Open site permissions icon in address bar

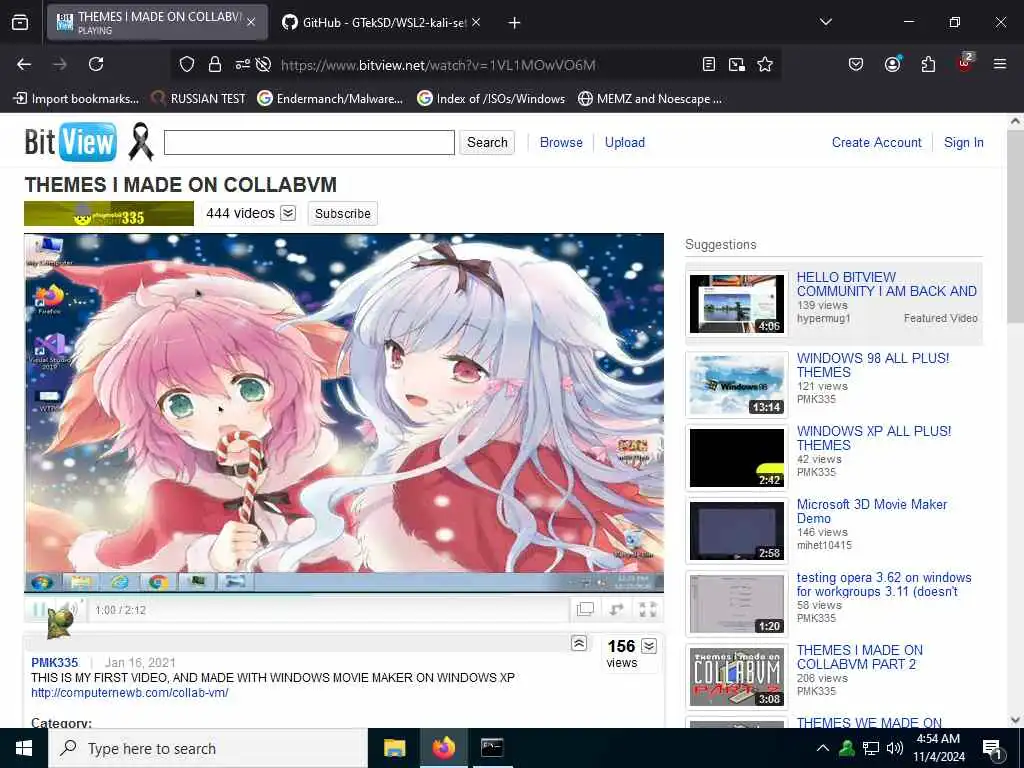(x=242, y=64)
